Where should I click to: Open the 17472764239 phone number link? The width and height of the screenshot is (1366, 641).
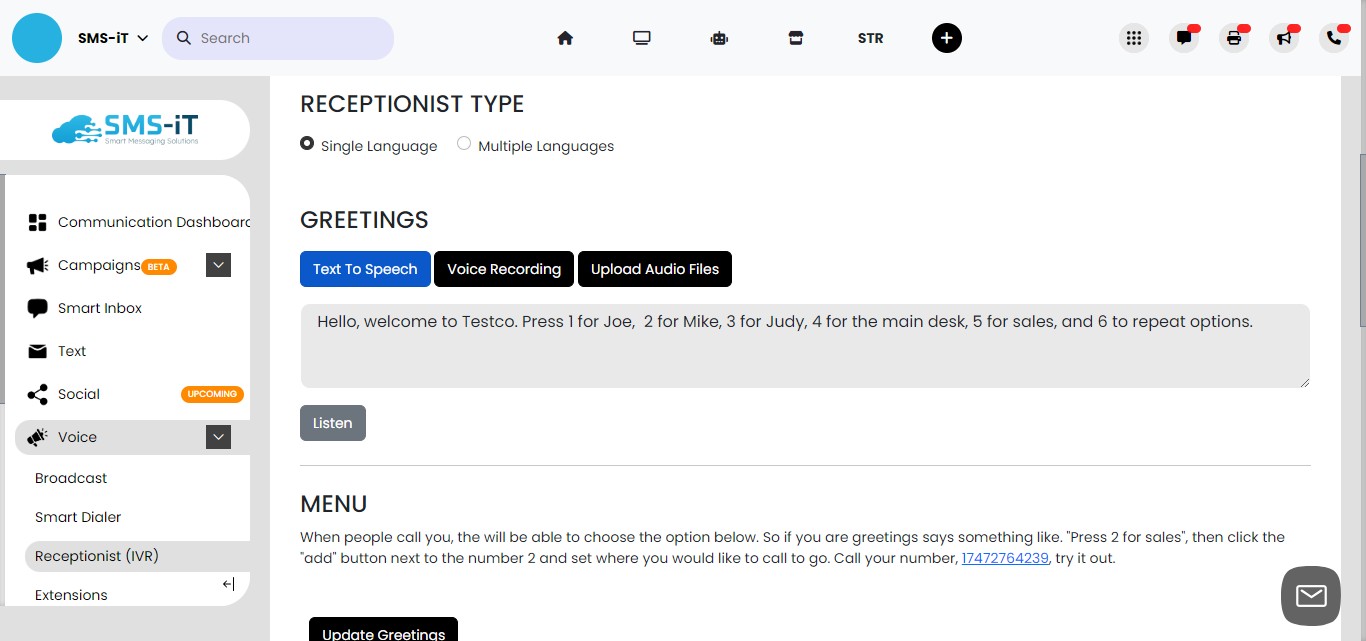[x=1004, y=558]
